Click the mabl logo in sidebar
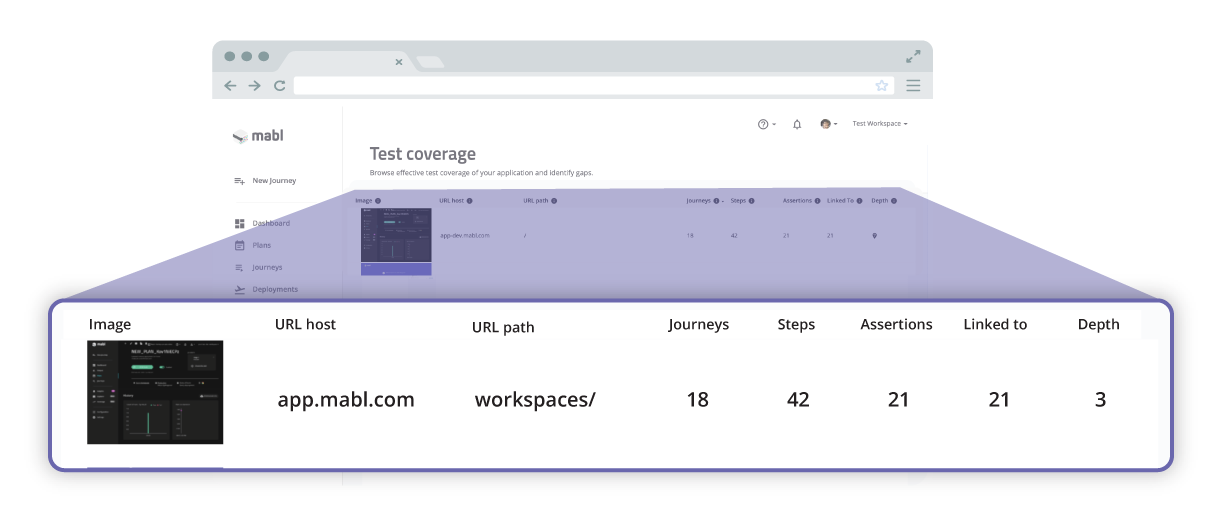This screenshot has height=528, width=1224. coord(259,136)
